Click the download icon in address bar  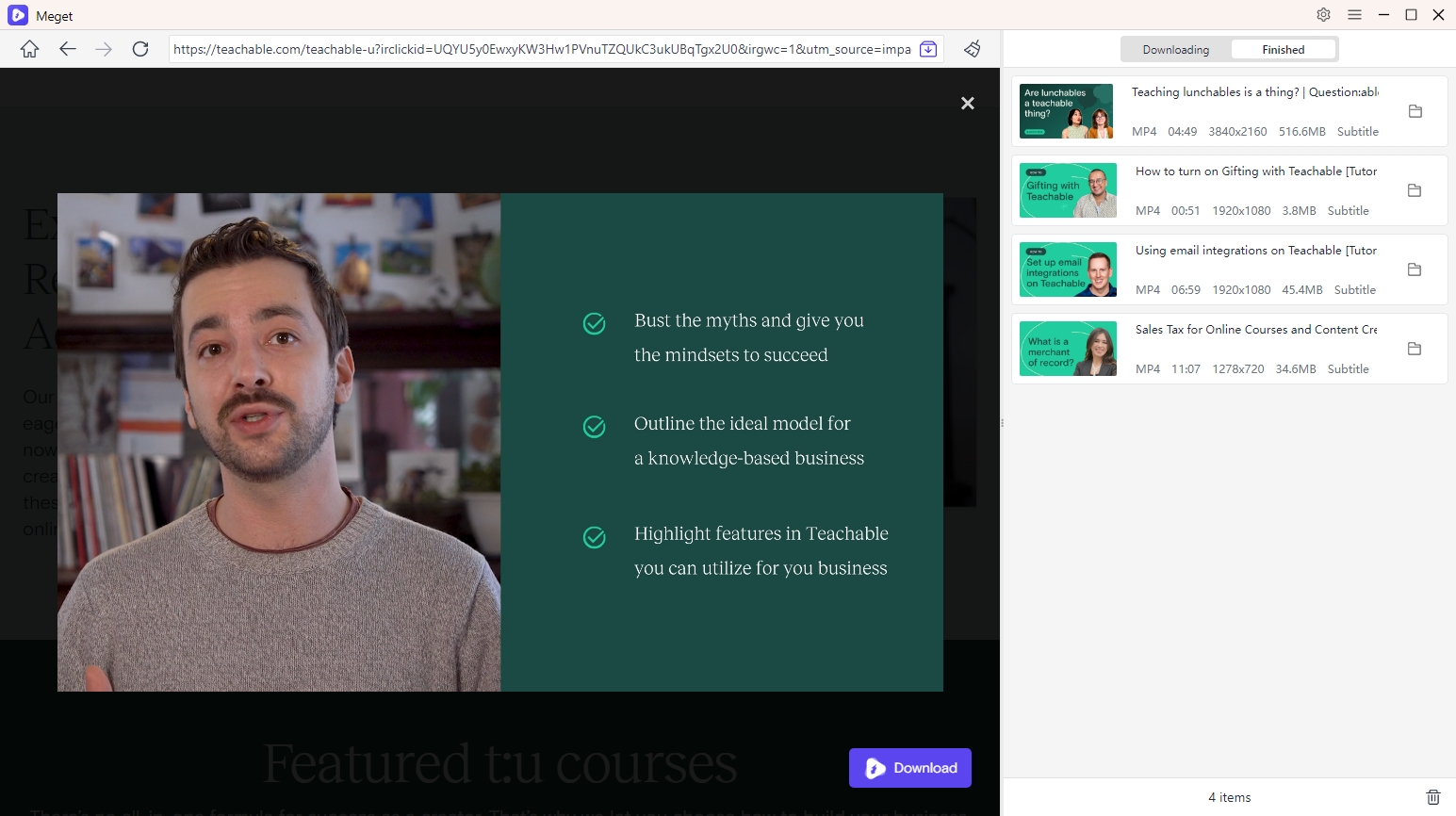click(x=928, y=49)
